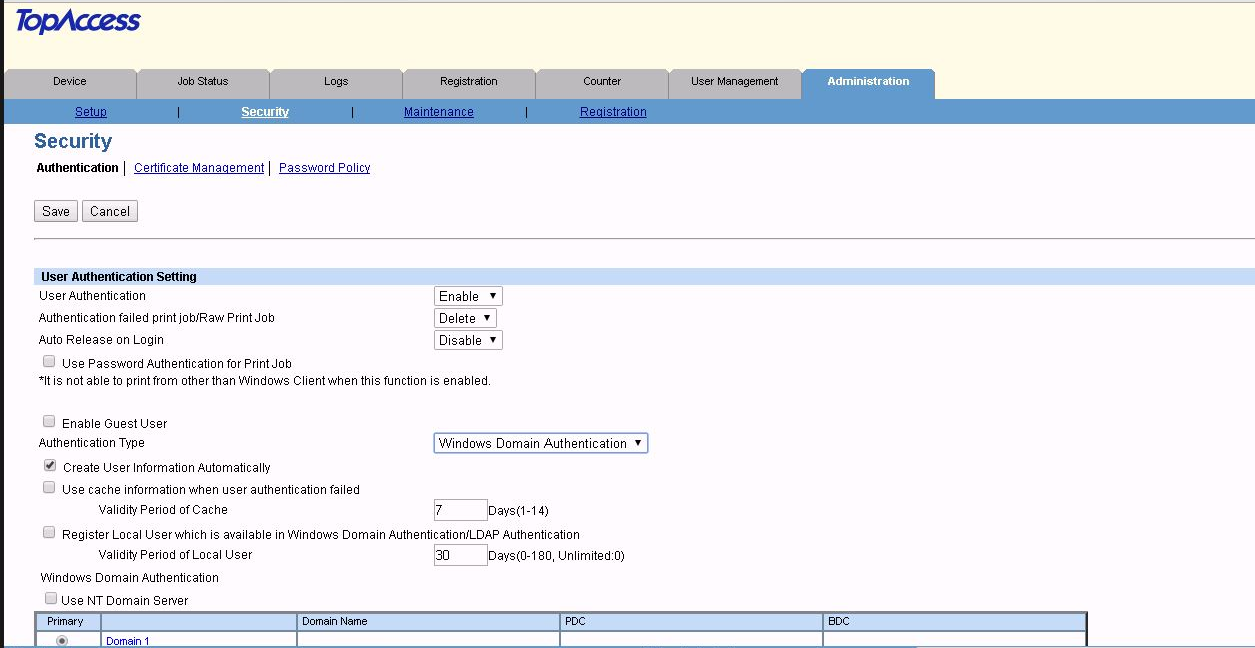Toggle Use cache information when authentication failed
The width and height of the screenshot is (1255, 648).
(x=49, y=488)
